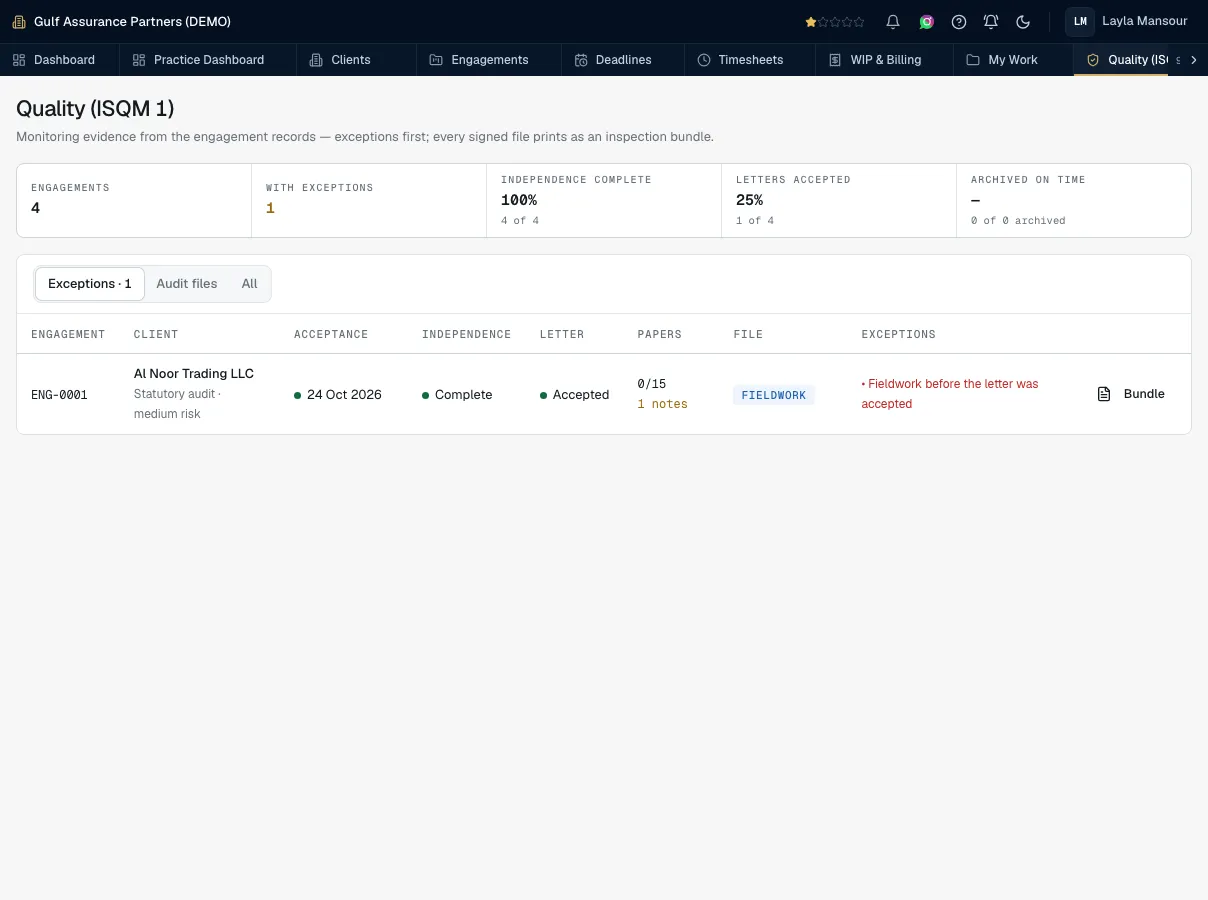Click the FILE column header
The width and height of the screenshot is (1208, 900).
748,334
